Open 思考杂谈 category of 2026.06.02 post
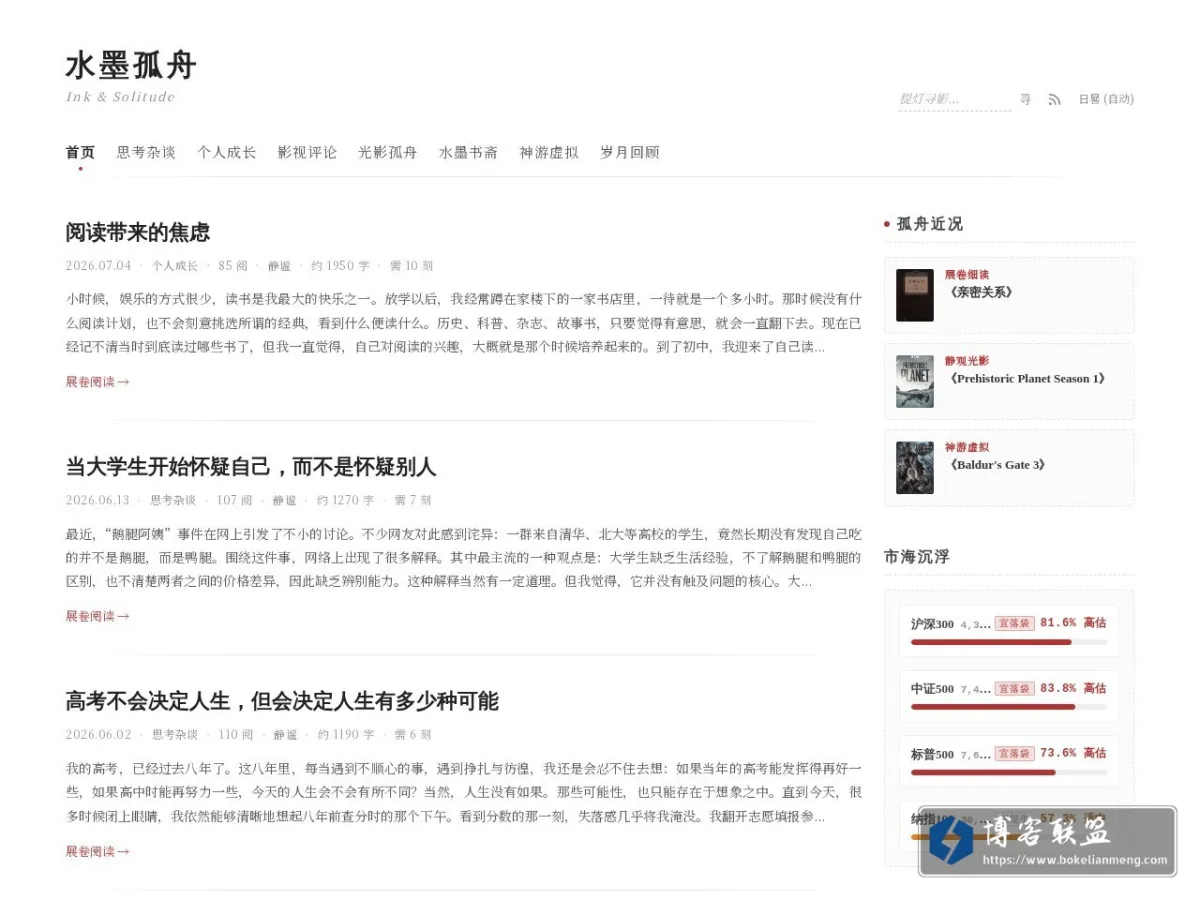Image resolution: width=1200 pixels, height=900 pixels. [x=175, y=734]
